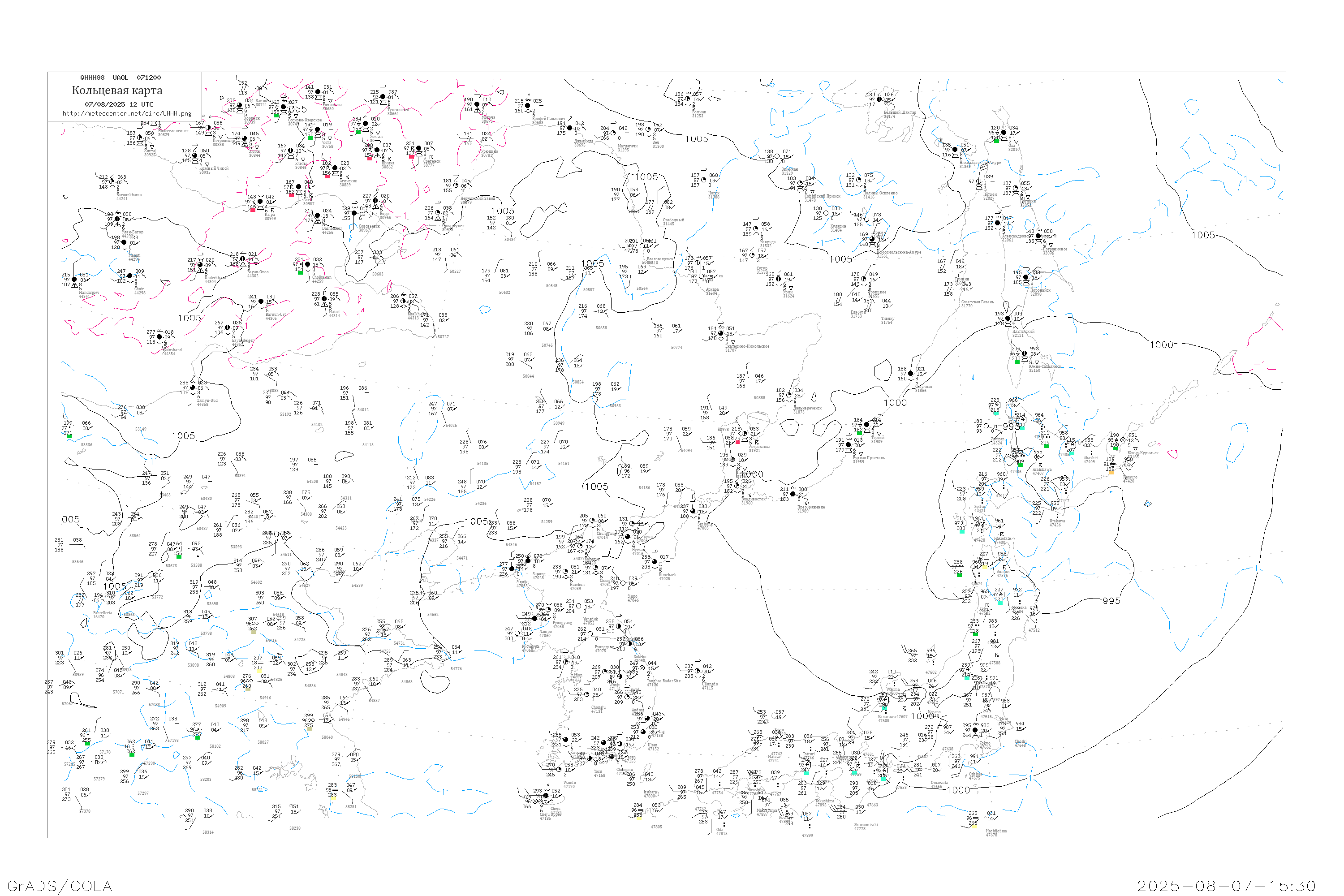Click the 07/08/2025 12 UTC date text

(119, 104)
